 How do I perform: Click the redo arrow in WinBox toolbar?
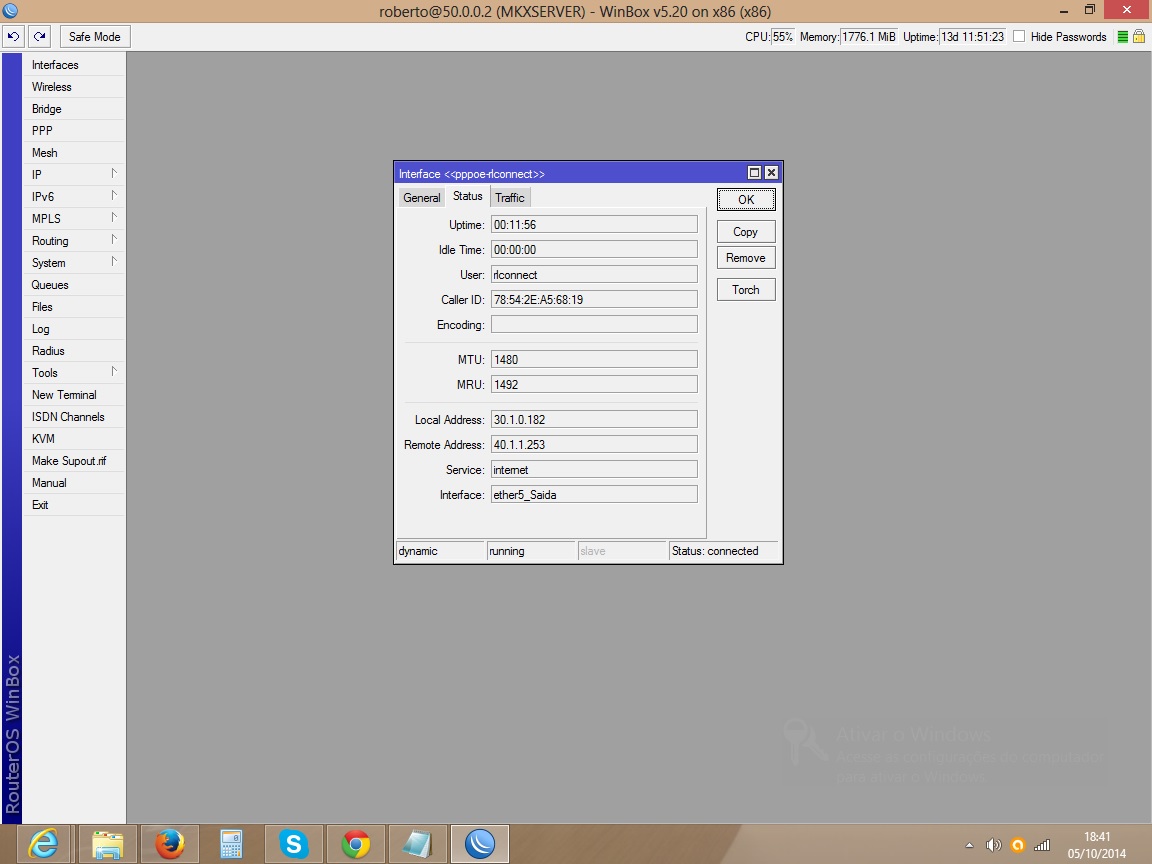pos(39,36)
